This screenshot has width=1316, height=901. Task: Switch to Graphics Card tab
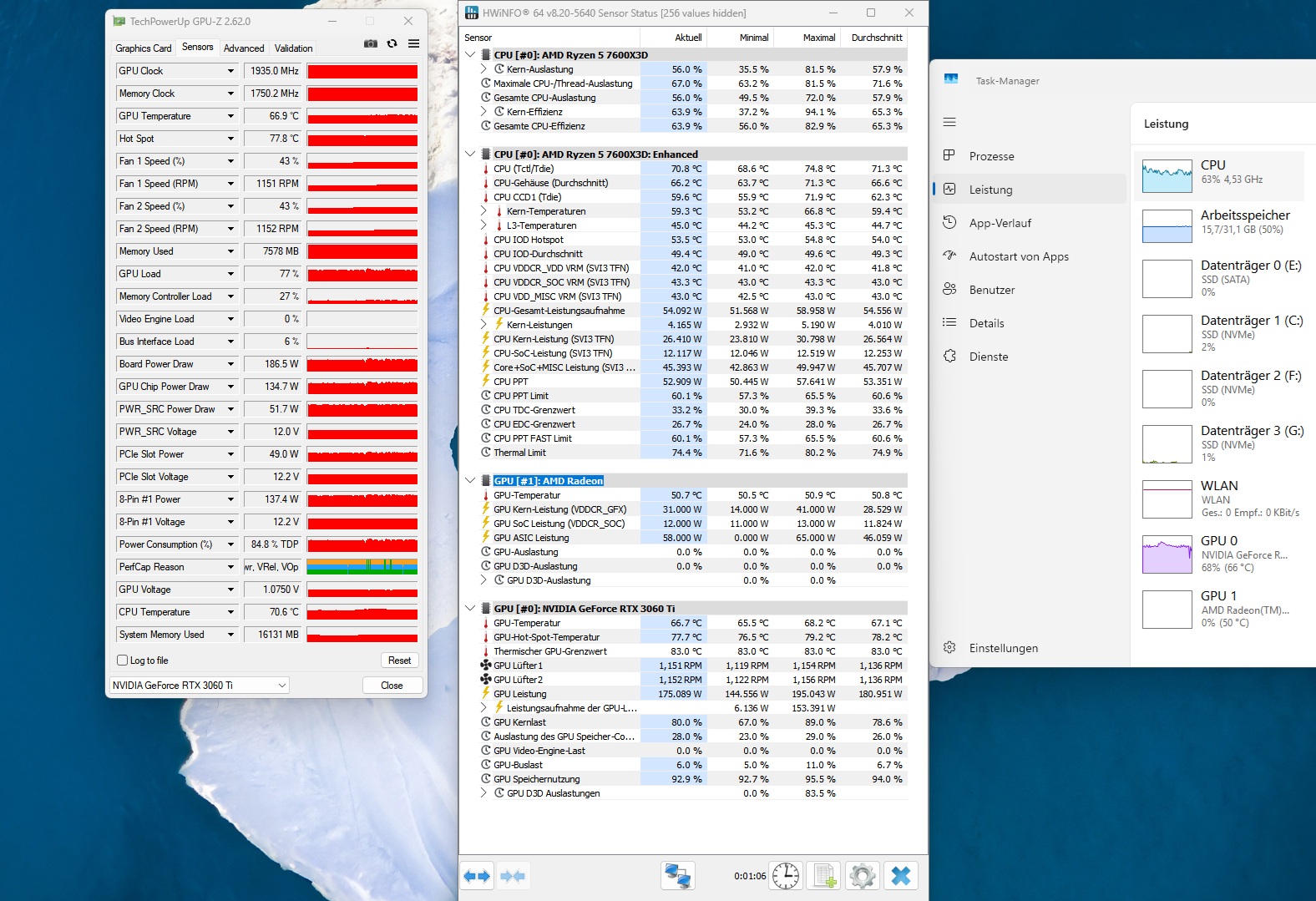tap(144, 48)
